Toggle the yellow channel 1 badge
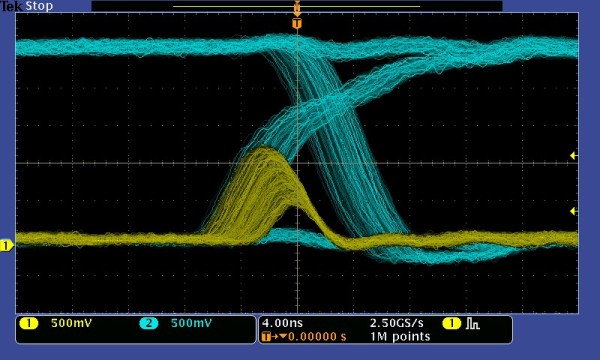Viewport: 600px width, 360px height. (29, 324)
